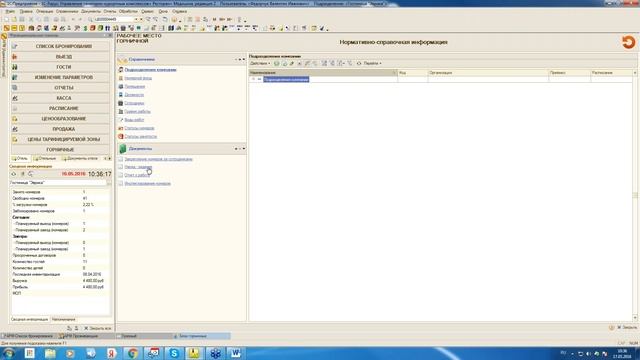Sort by Наименование column header
The height and width of the screenshot is (360, 640).
(323, 73)
